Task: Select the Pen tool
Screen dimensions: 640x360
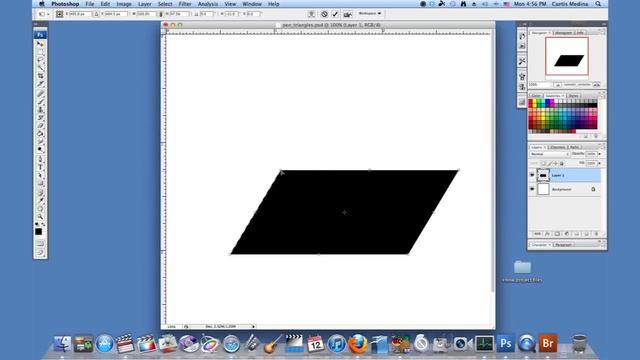Action: [40, 160]
